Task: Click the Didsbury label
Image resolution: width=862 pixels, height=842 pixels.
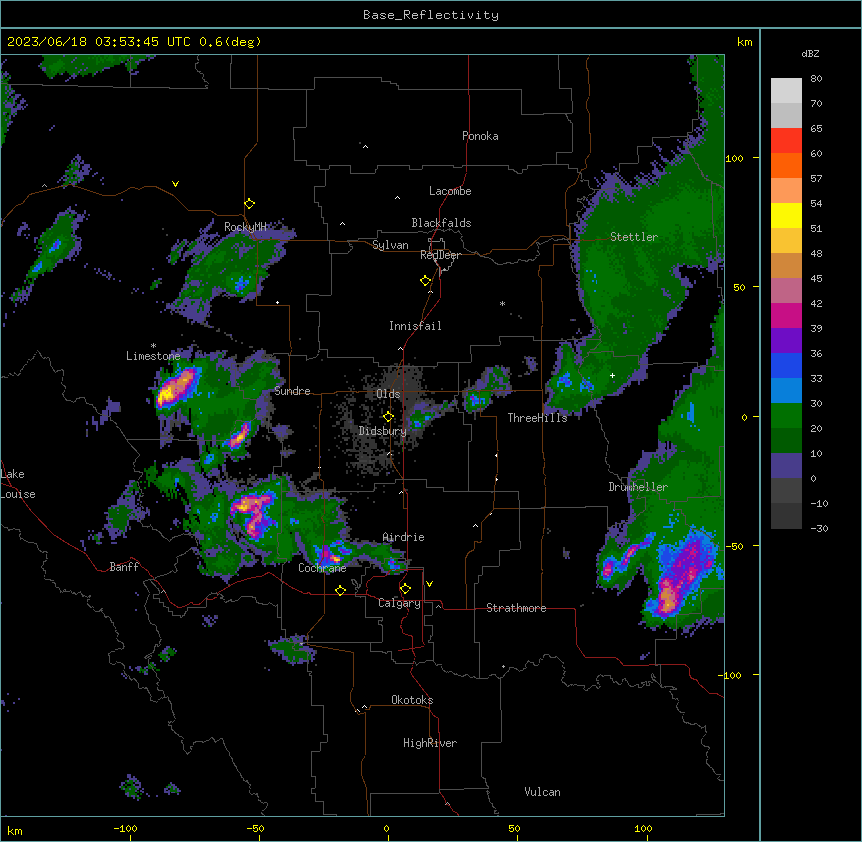Action: (x=383, y=431)
